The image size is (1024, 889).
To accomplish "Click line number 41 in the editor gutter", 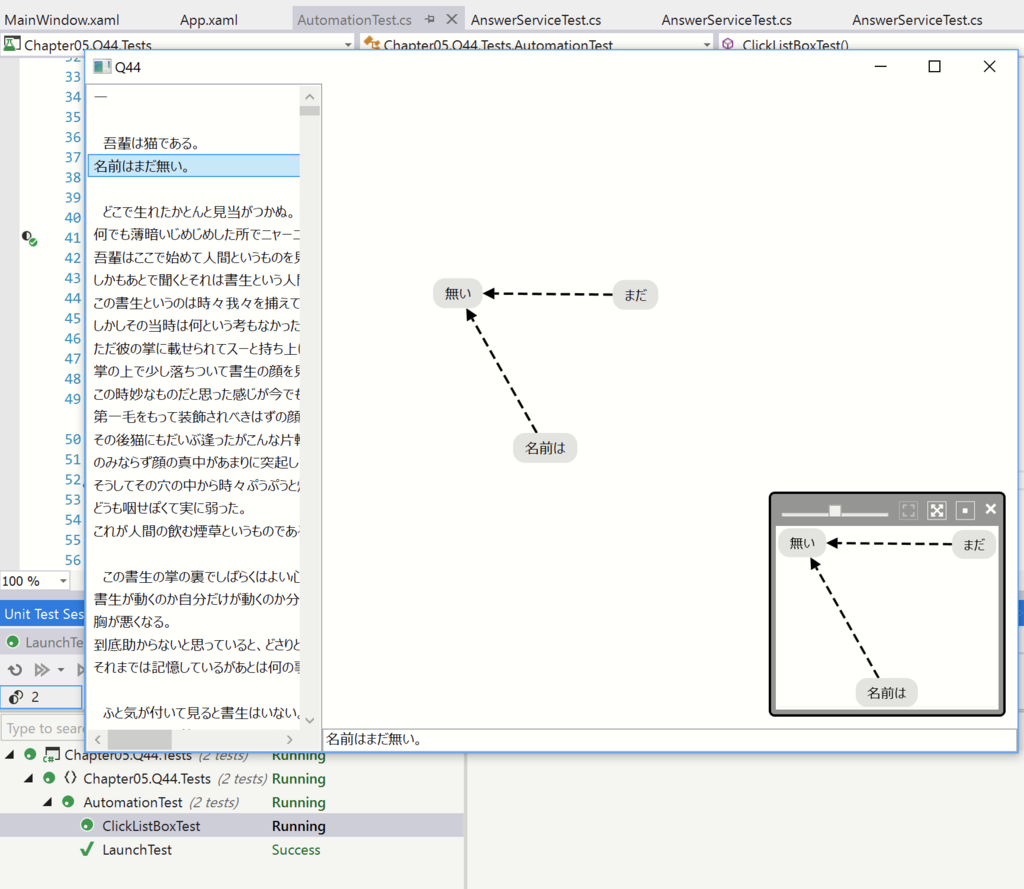I will [72, 238].
